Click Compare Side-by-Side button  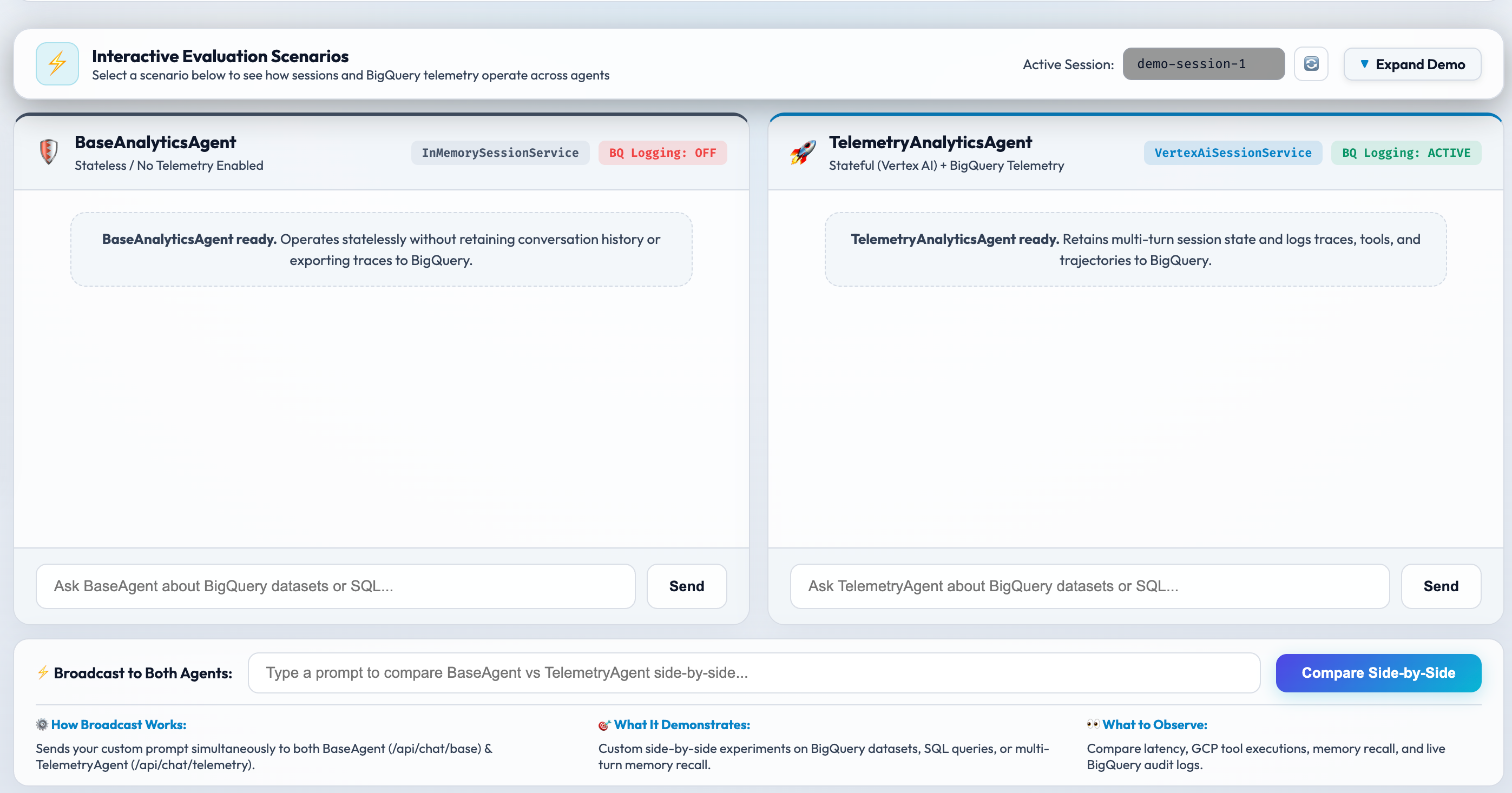click(x=1378, y=673)
